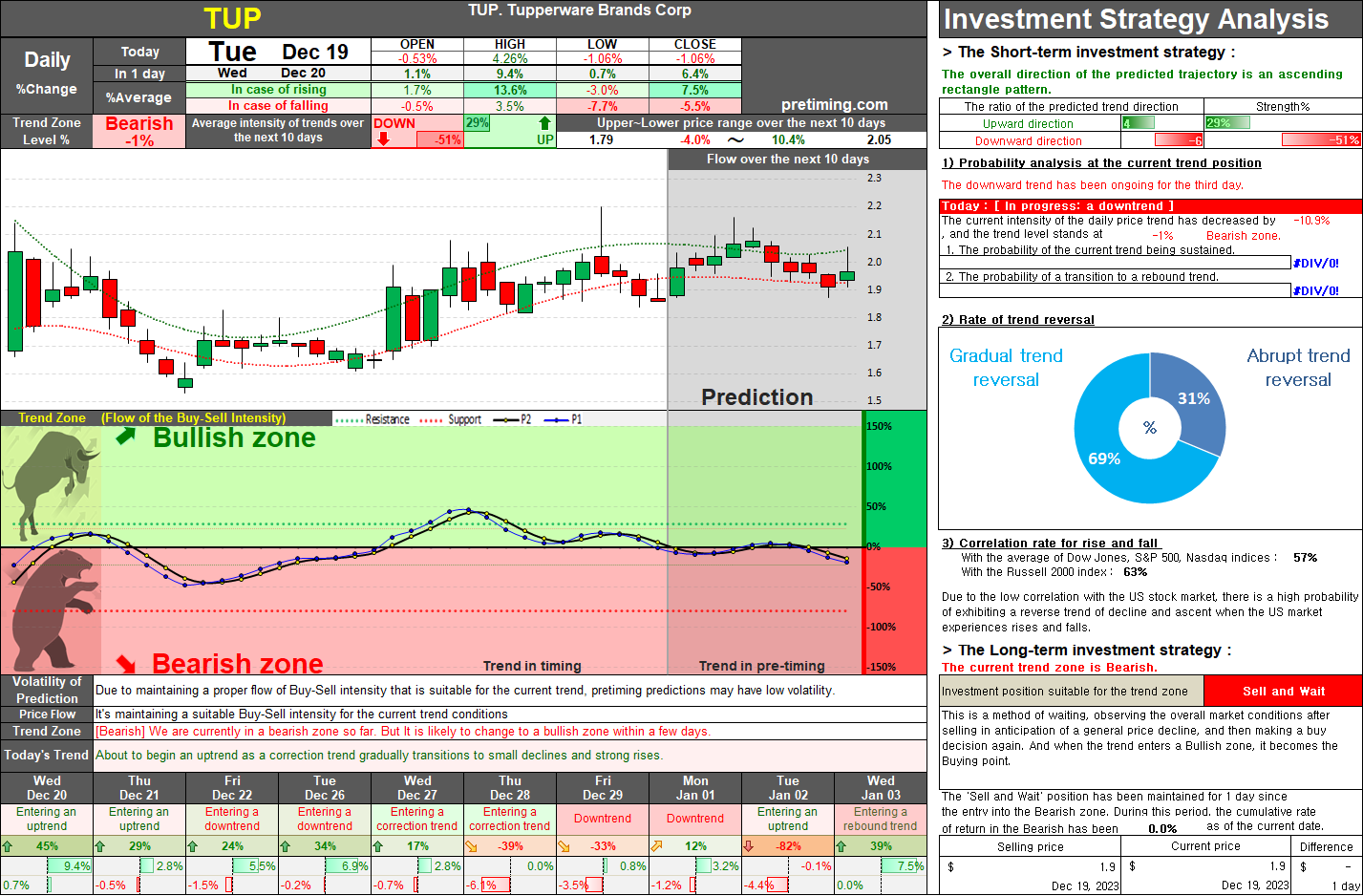Click 'Entering a rebound trend' for Jan 03
The width and height of the screenshot is (1363, 896).
[881, 819]
